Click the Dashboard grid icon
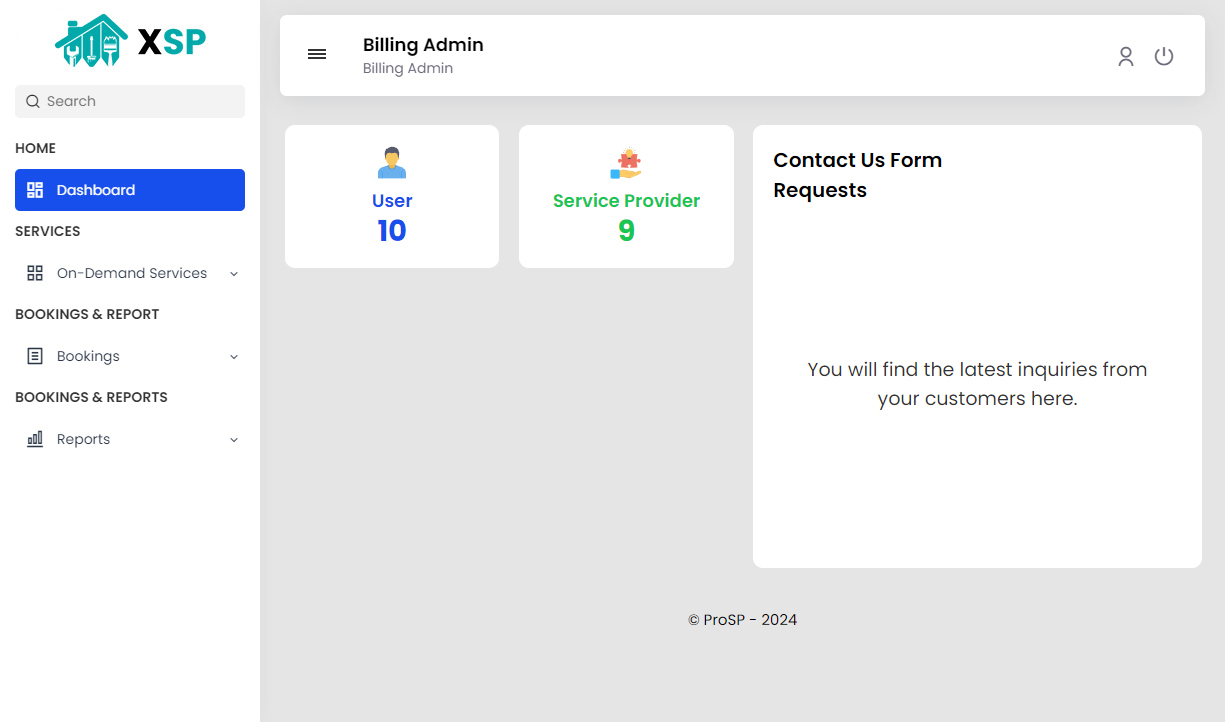 [x=35, y=190]
